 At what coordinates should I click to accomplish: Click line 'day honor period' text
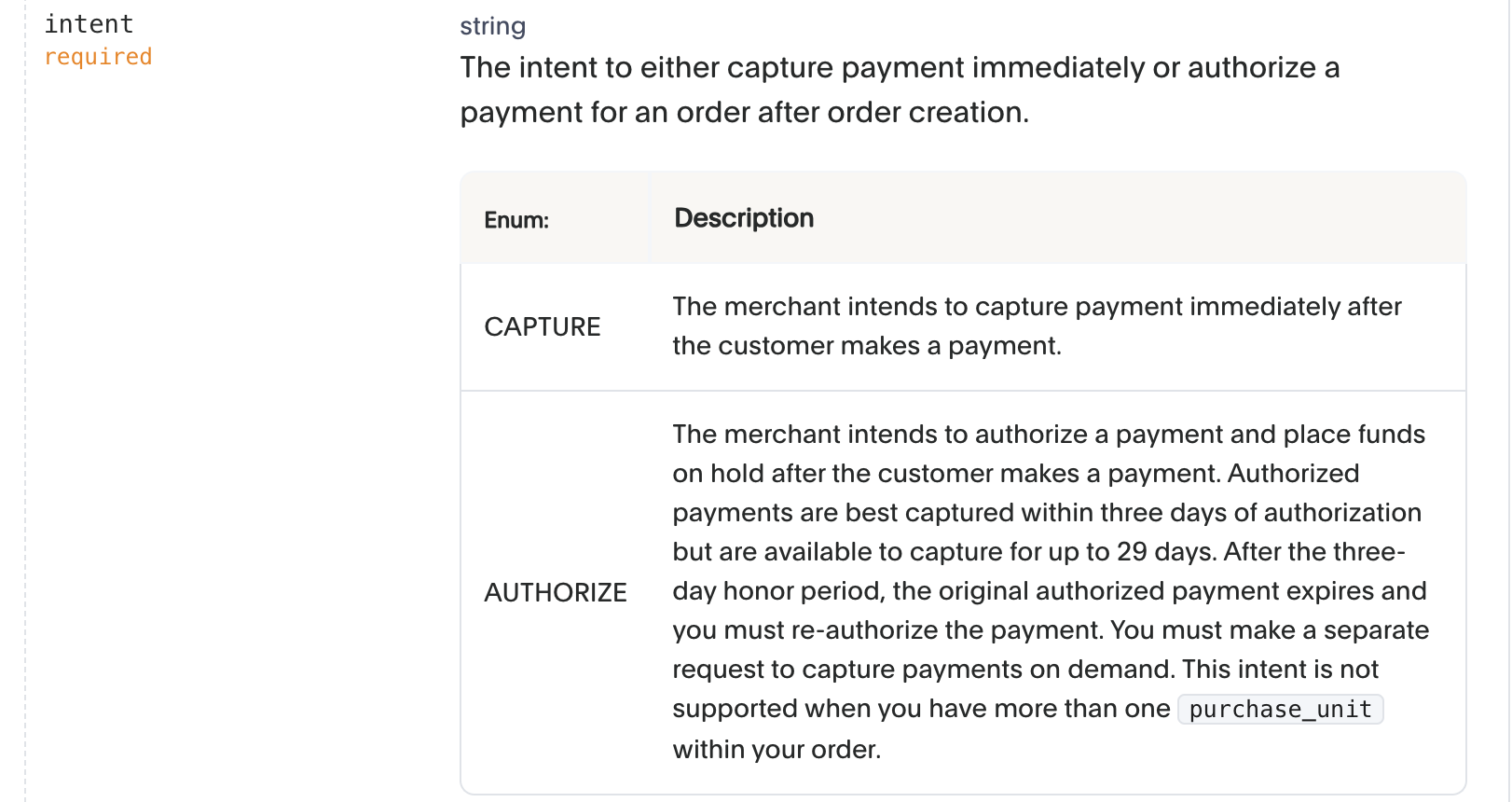[1050, 591]
